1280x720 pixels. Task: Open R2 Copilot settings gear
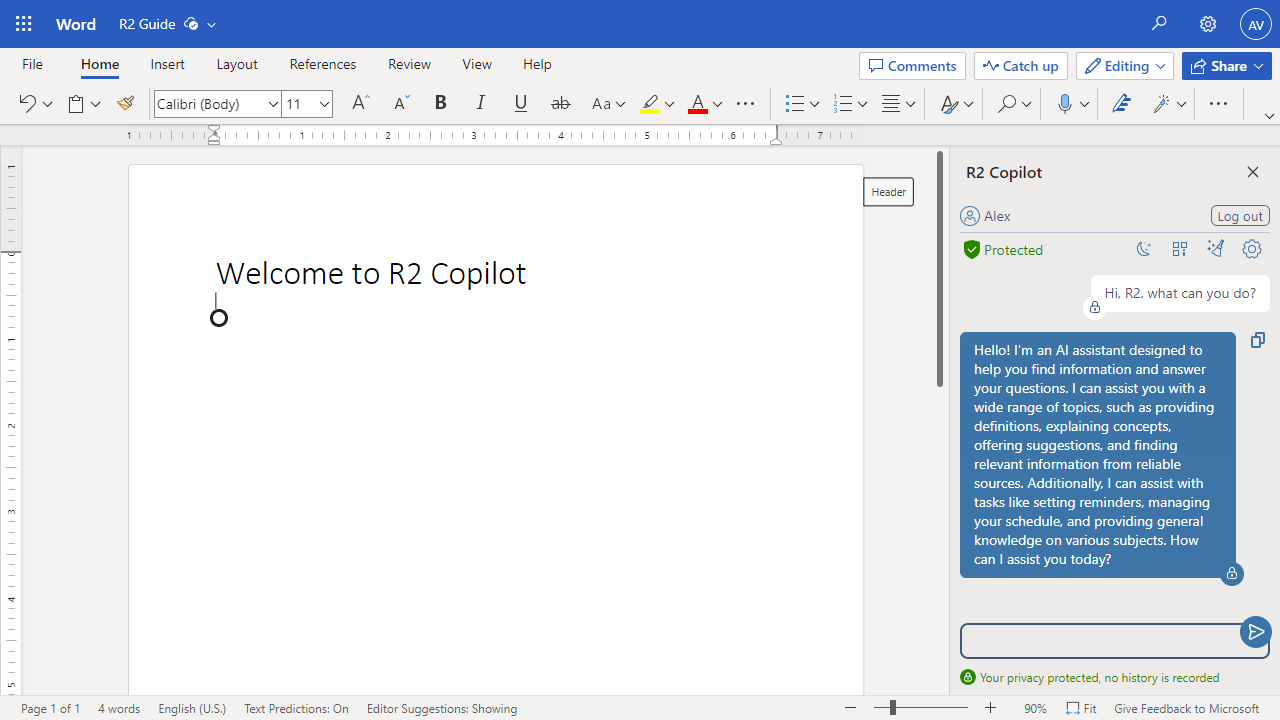coord(1252,249)
